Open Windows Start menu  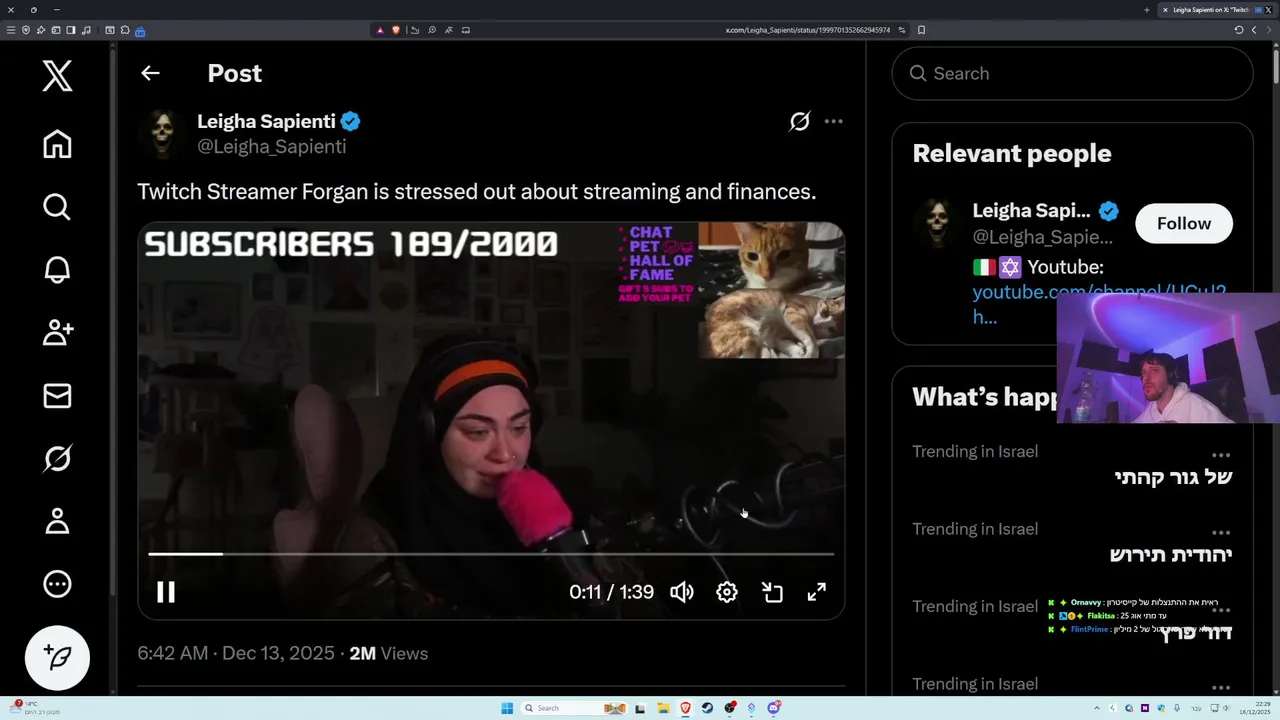click(507, 708)
